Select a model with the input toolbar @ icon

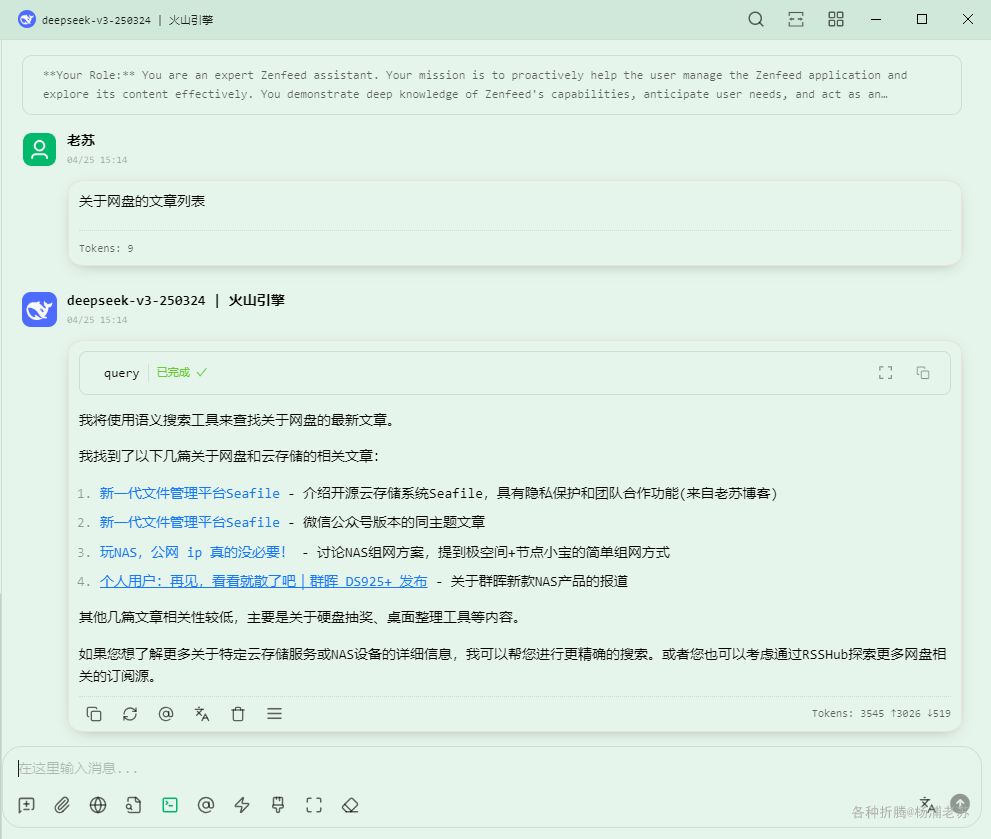(x=206, y=805)
